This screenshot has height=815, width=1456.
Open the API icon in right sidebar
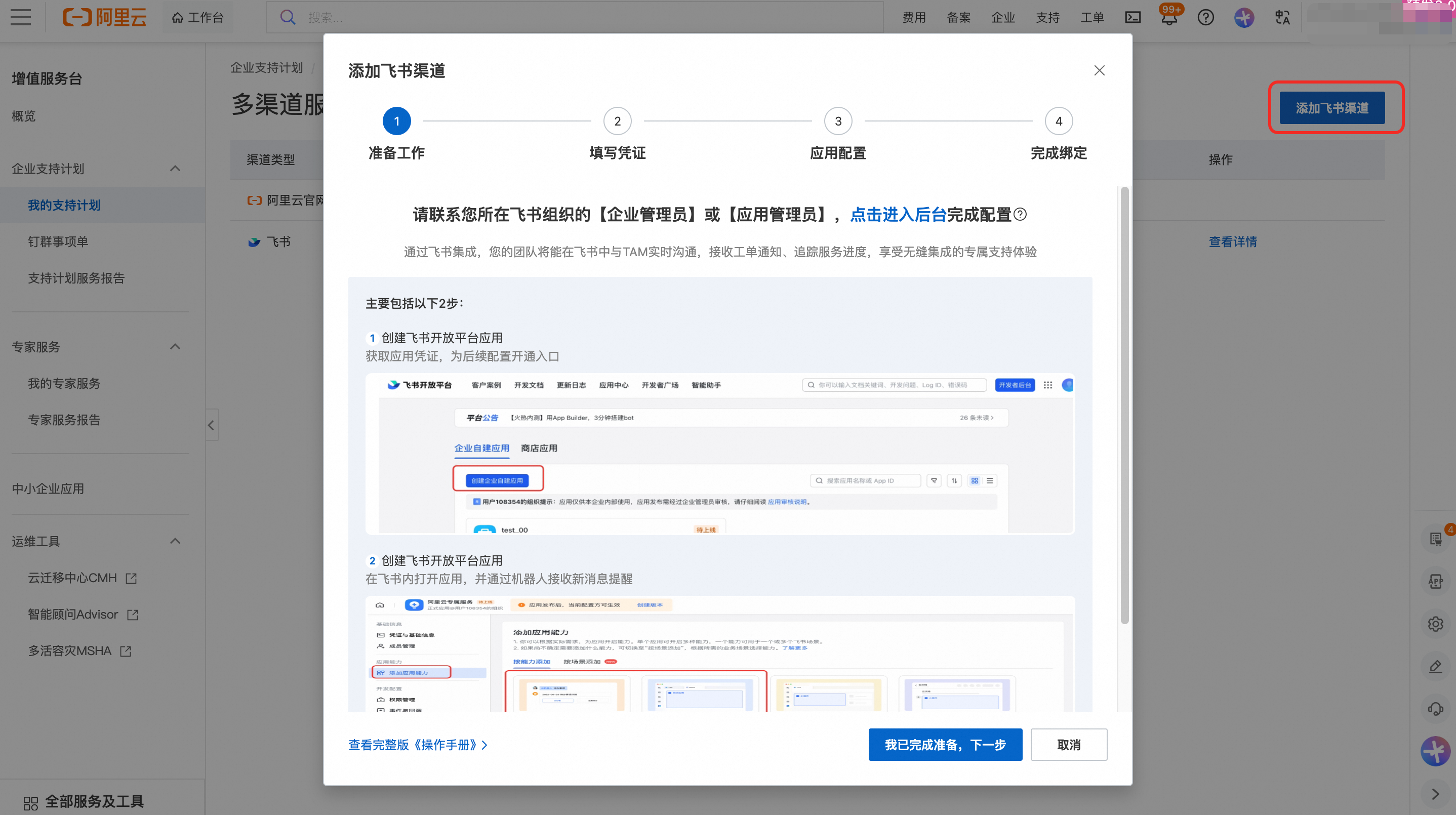click(1435, 581)
